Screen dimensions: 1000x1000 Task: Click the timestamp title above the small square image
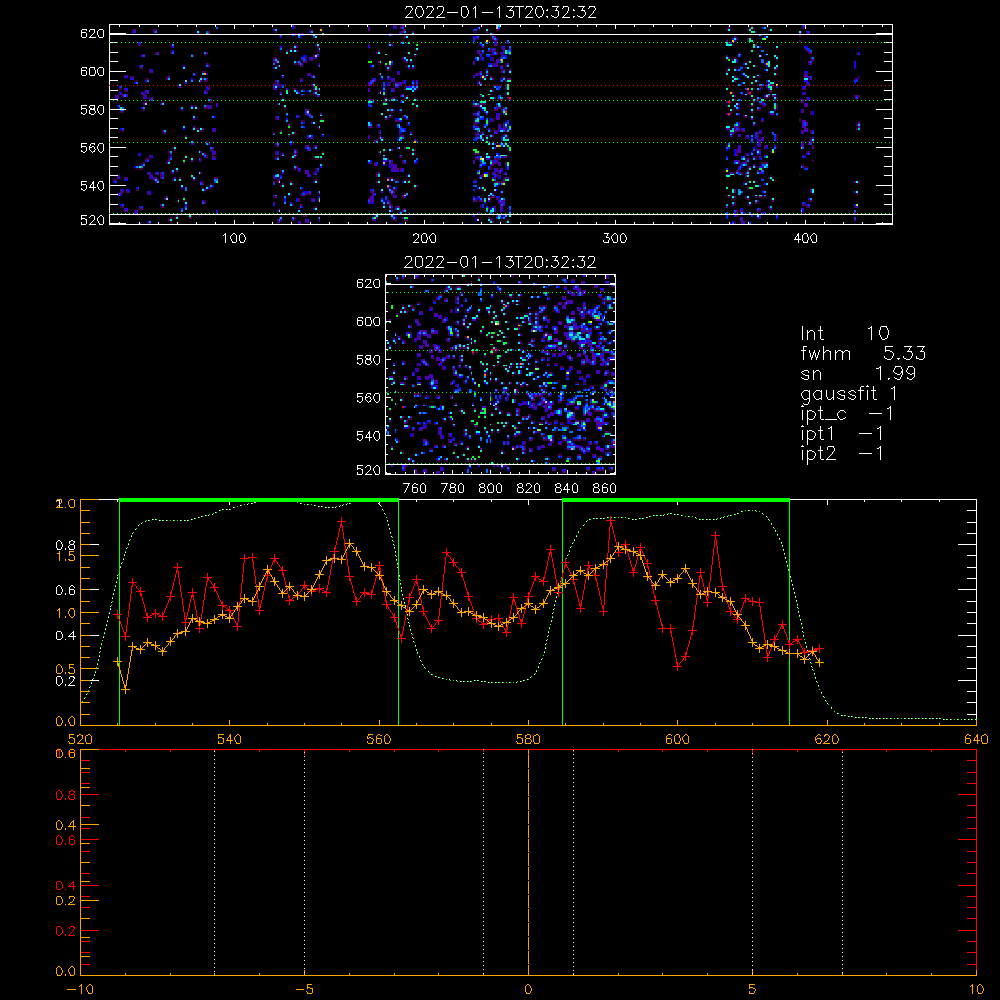click(x=500, y=262)
